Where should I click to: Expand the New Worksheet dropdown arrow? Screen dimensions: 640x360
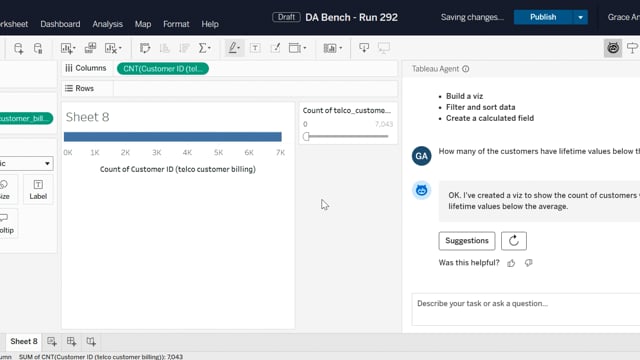point(74,48)
